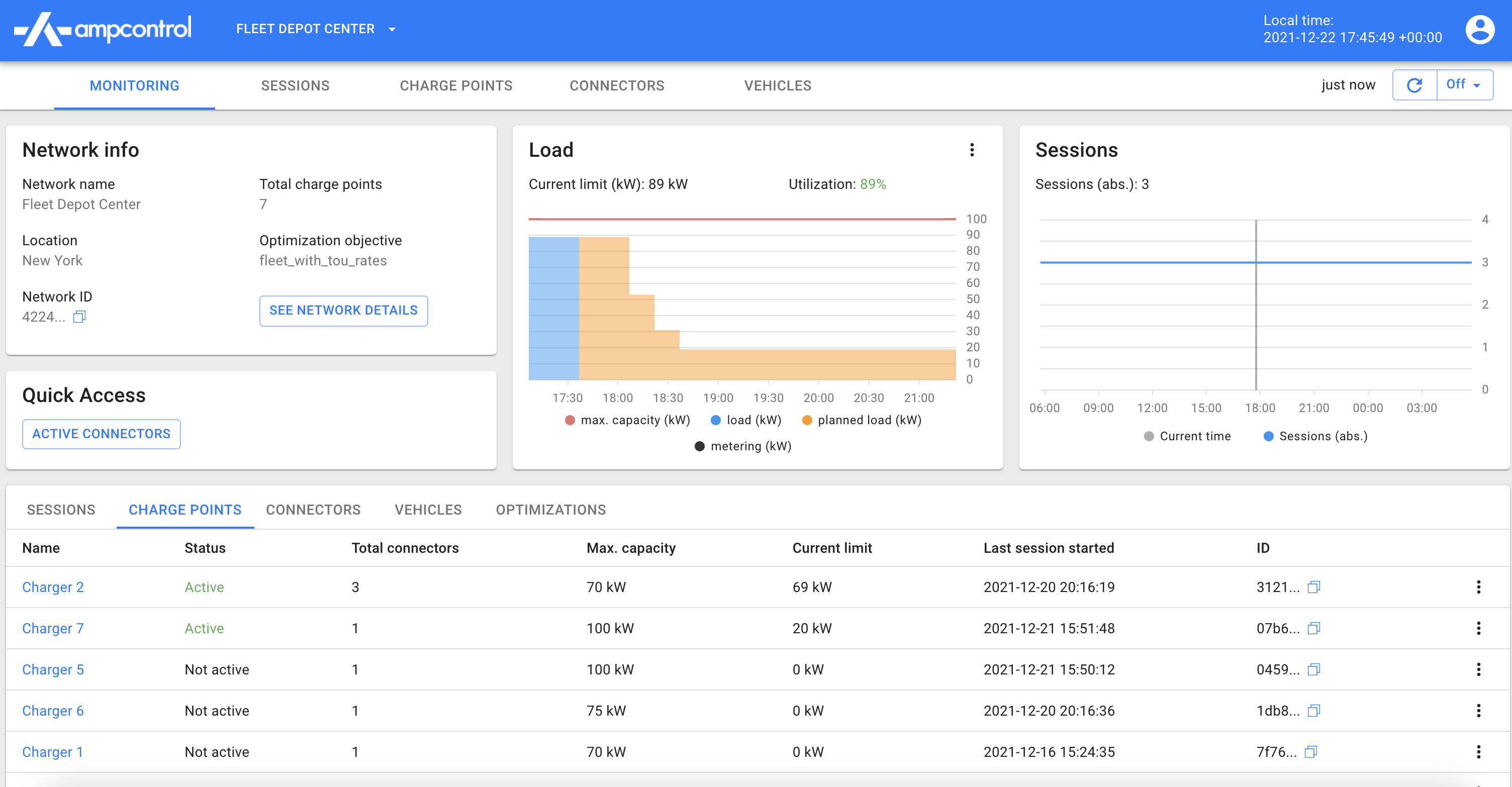Click the refresh icon button
The image size is (1512, 787).
tap(1414, 85)
